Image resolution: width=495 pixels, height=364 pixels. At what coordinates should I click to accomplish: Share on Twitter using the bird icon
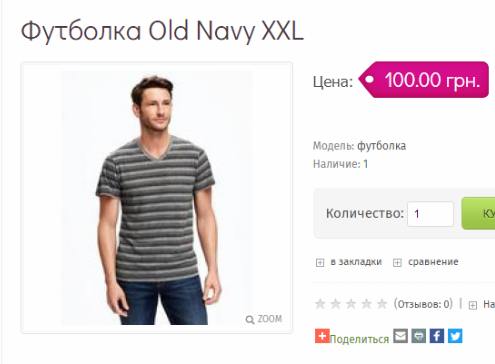pos(455,336)
